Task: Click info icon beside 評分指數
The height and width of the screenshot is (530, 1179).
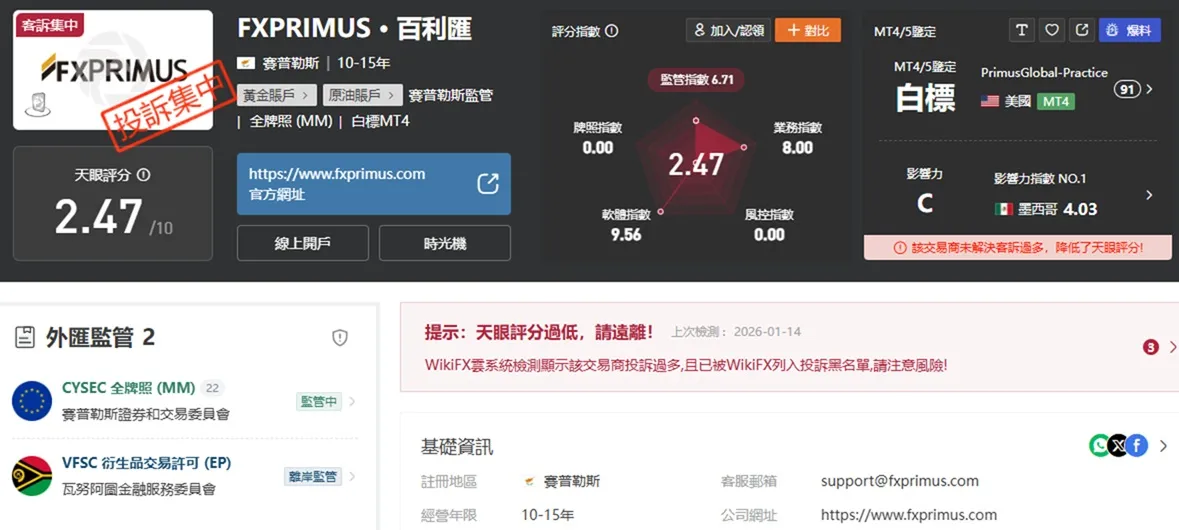Action: coord(611,31)
